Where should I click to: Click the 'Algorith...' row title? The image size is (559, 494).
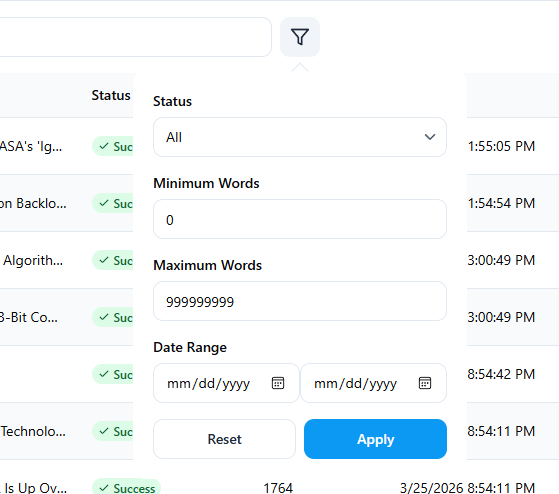(x=33, y=261)
